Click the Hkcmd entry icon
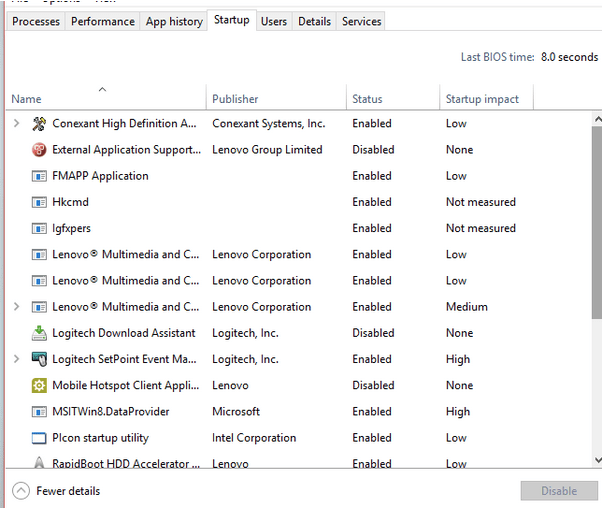 click(39, 202)
